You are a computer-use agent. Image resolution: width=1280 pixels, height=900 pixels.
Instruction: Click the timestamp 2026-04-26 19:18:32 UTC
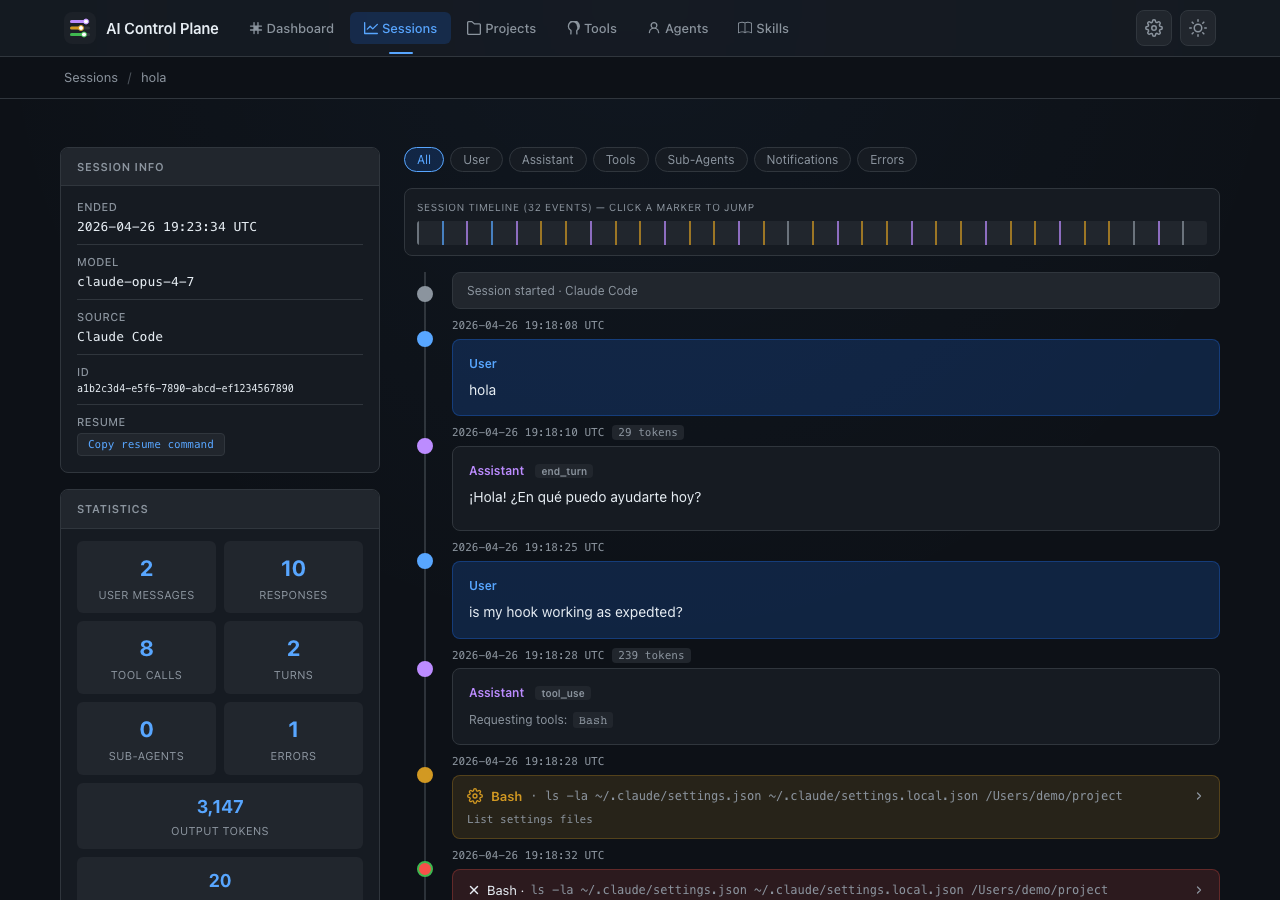pos(528,855)
